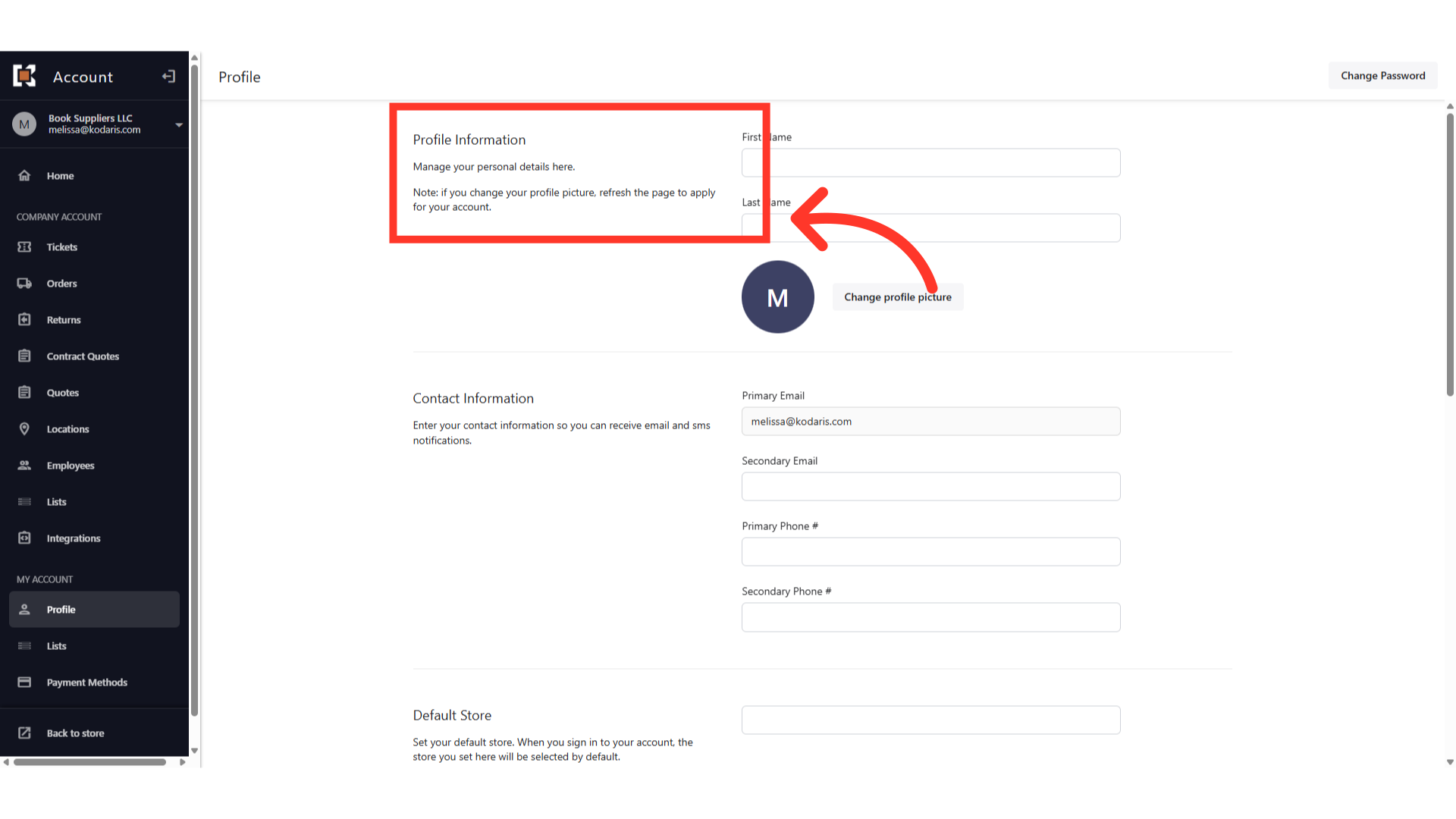Select Home in the navigation
The width and height of the screenshot is (1456, 819).
60,176
